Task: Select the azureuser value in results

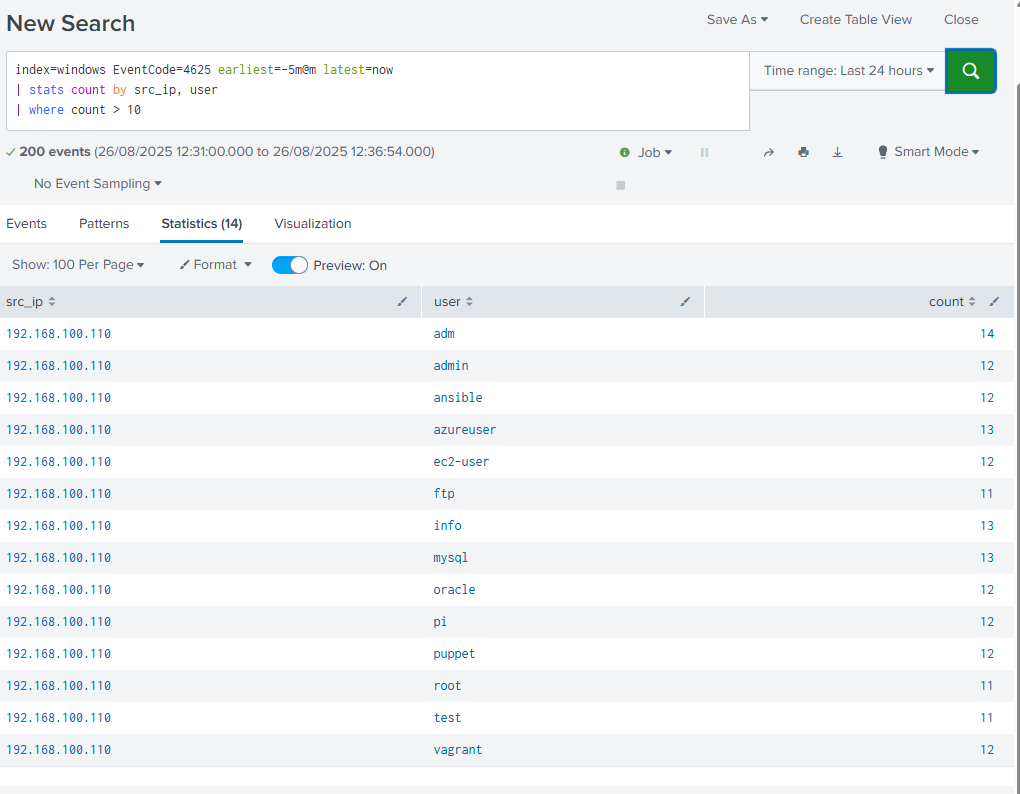Action: click(x=465, y=430)
